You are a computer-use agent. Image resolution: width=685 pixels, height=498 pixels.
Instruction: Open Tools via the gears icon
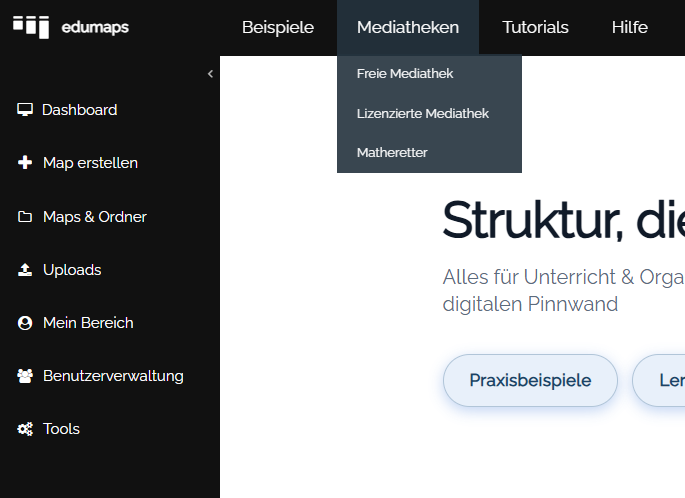pyautogui.click(x=25, y=429)
